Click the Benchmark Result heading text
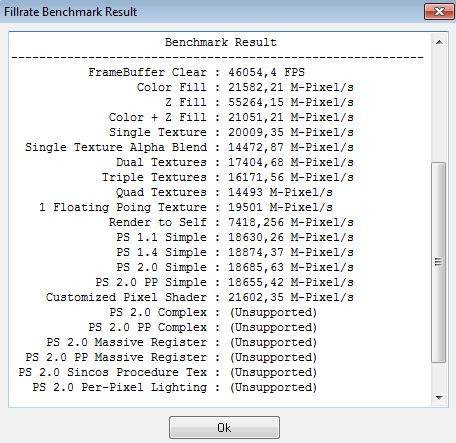The image size is (456, 443). click(221, 42)
